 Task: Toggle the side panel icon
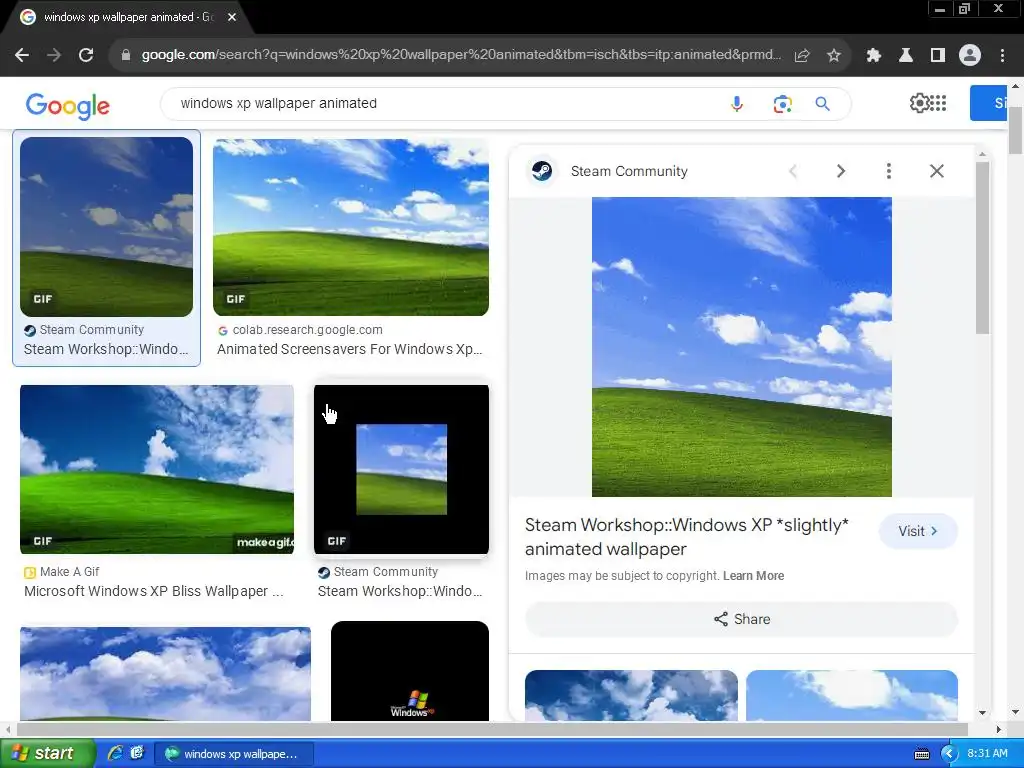[938, 55]
